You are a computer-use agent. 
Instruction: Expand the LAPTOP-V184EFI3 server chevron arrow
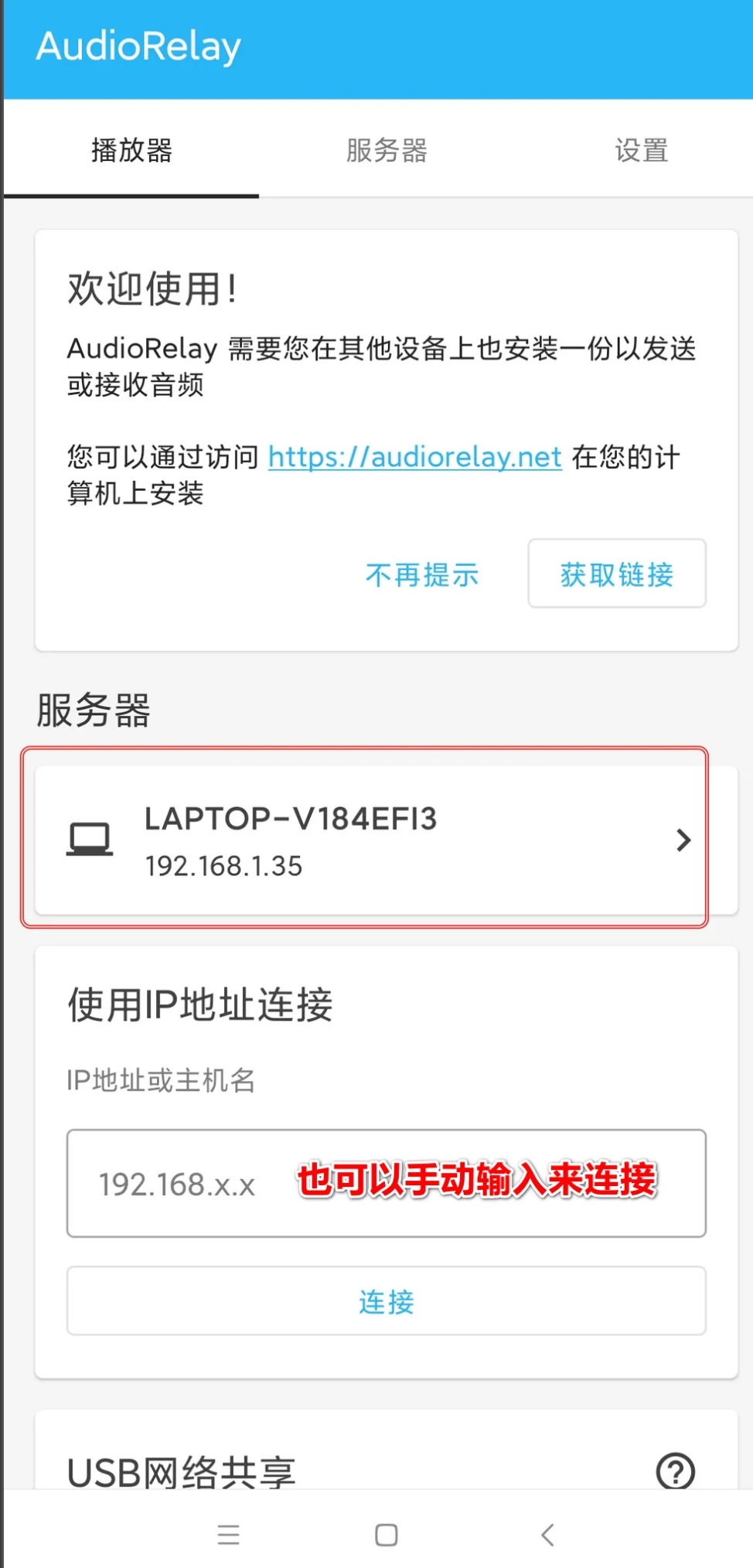click(x=683, y=840)
